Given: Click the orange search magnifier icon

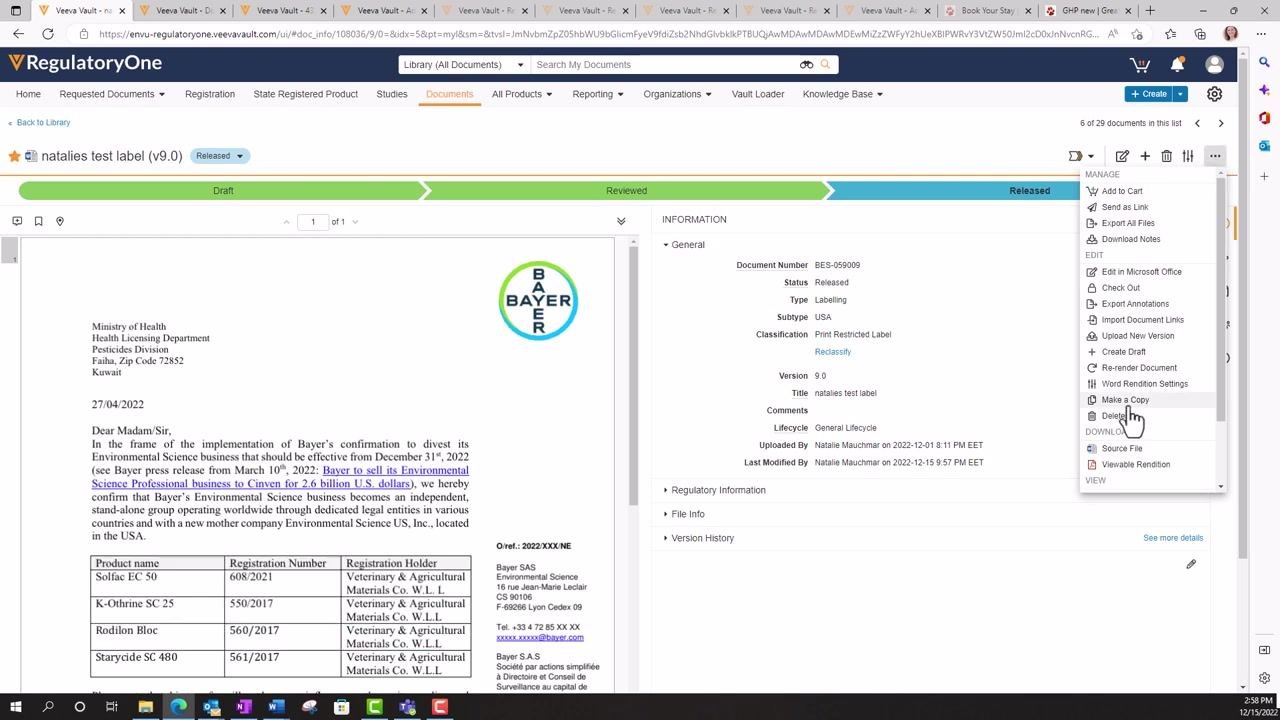Looking at the screenshot, I should (826, 65).
